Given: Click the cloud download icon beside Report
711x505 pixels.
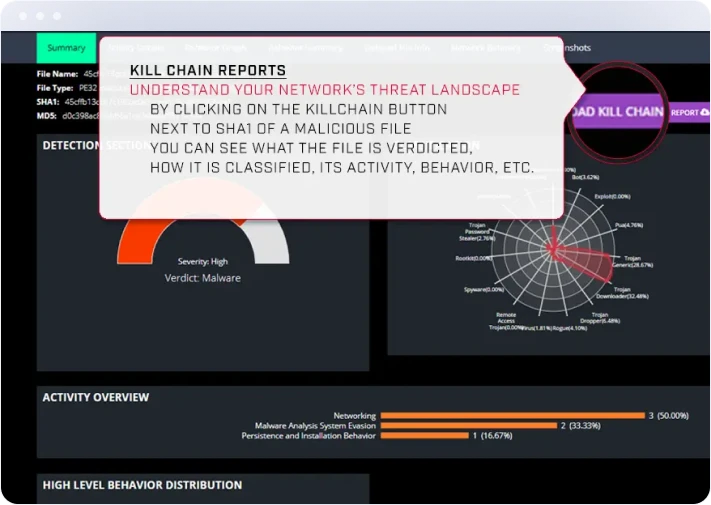Looking at the screenshot, I should pos(705,113).
